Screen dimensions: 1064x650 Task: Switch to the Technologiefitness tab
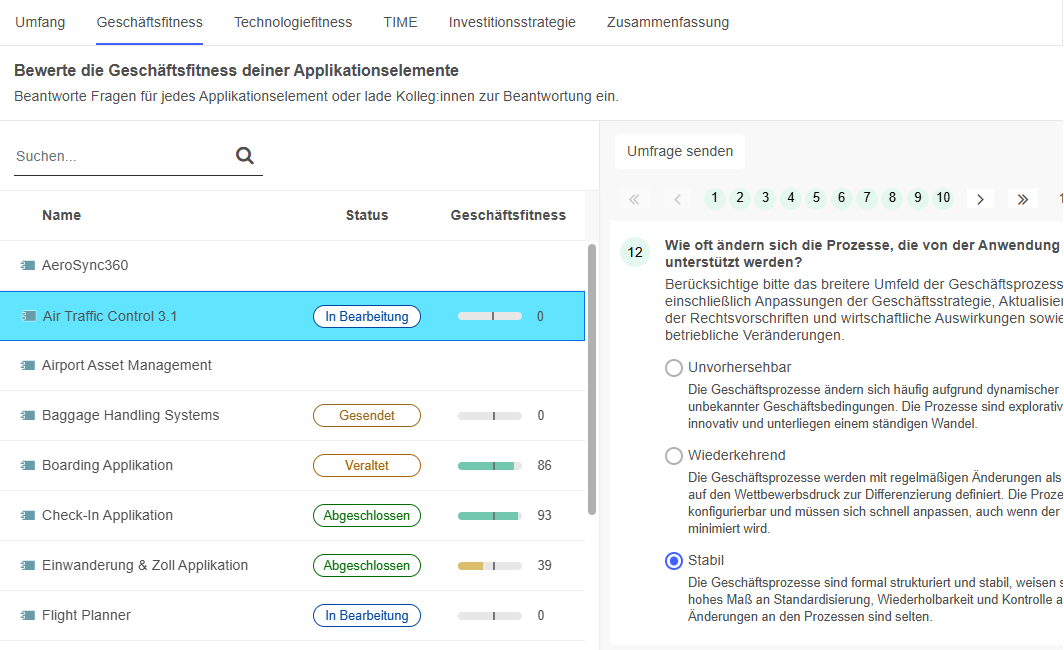coord(292,21)
